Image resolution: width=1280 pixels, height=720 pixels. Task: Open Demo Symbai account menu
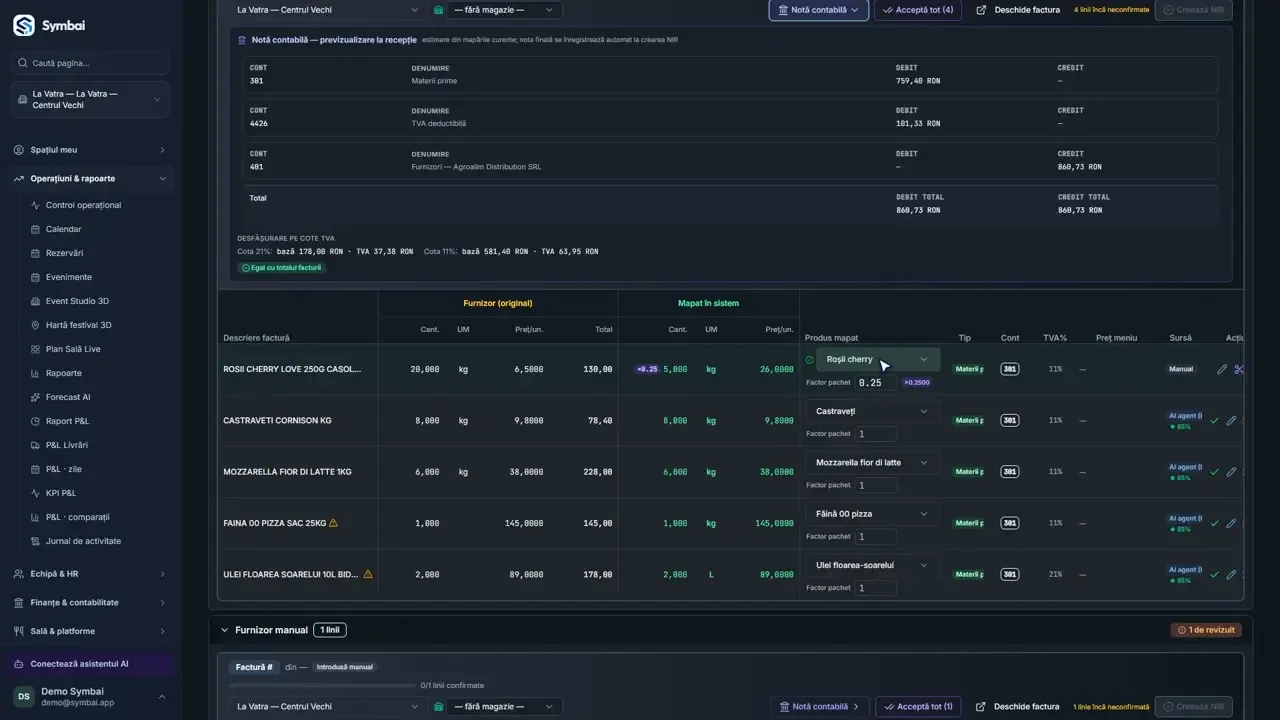(90, 696)
